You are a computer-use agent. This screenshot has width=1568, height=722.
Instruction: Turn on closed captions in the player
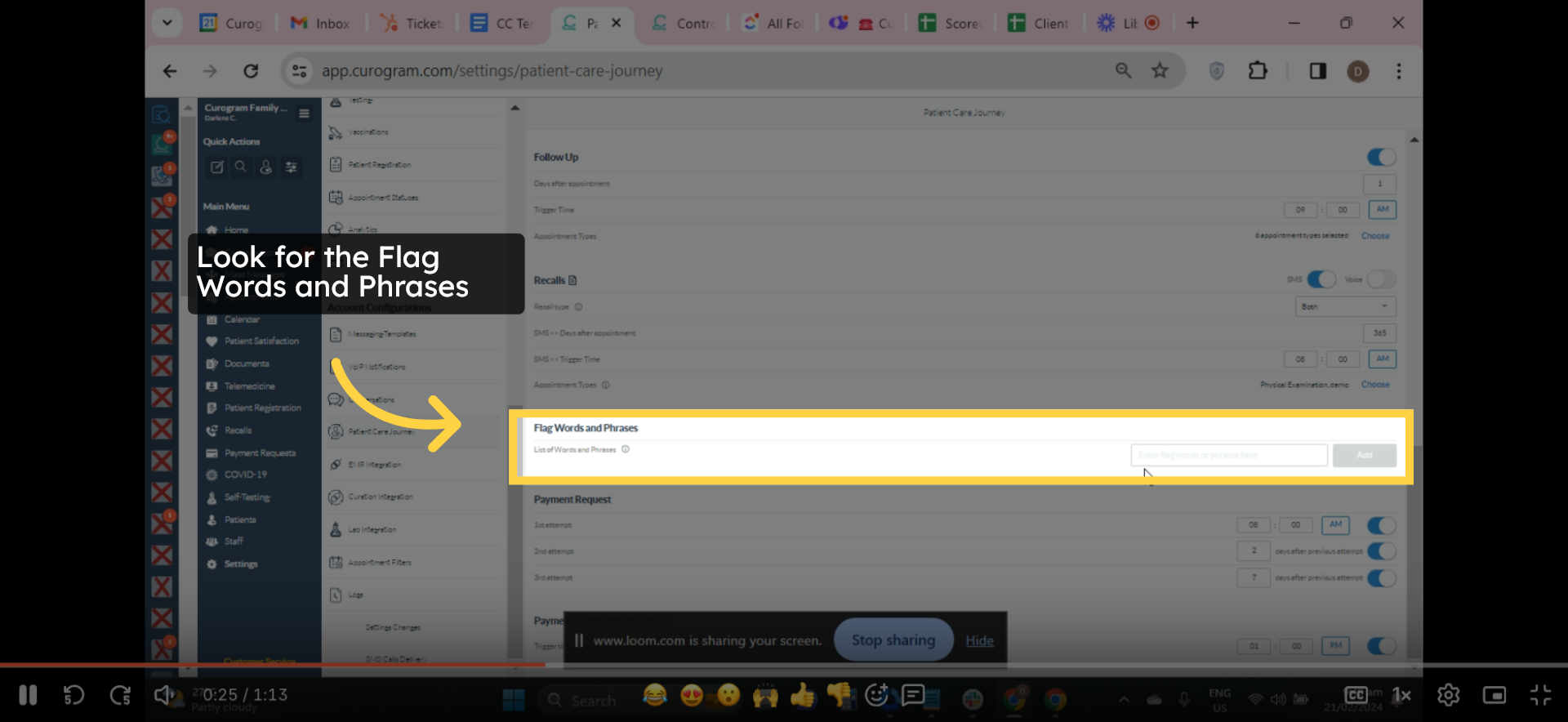tap(1356, 695)
